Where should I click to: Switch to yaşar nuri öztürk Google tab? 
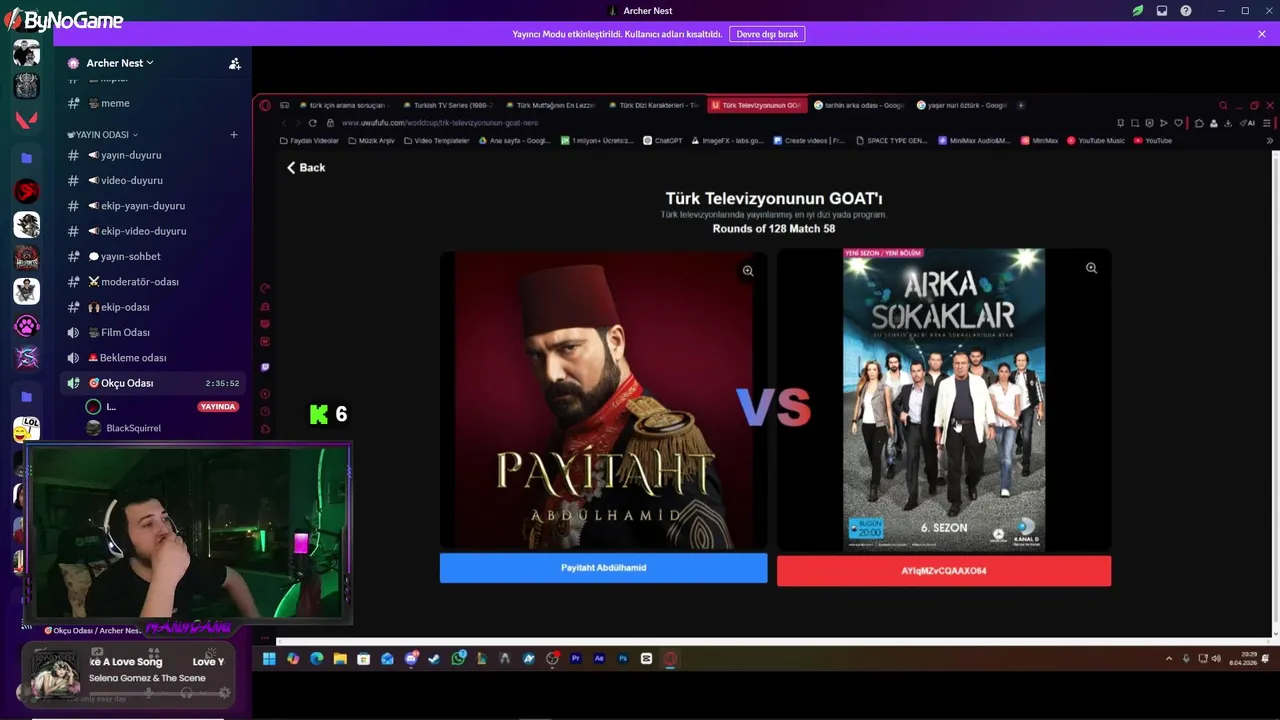(x=961, y=105)
